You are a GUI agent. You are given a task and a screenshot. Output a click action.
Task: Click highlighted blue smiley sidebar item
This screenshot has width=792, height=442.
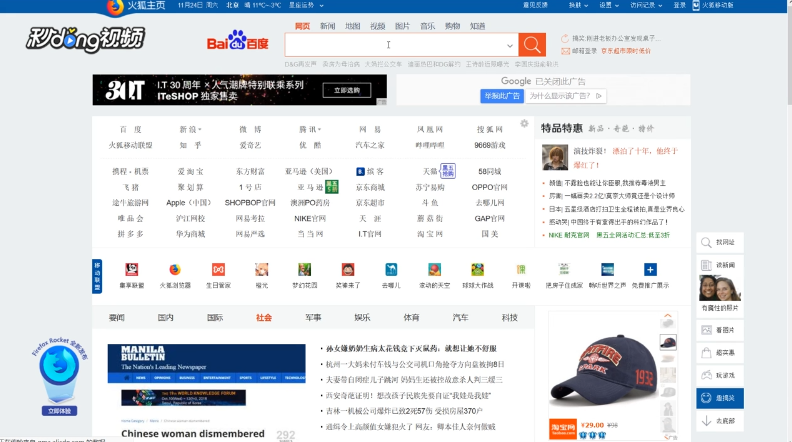pyautogui.click(x=719, y=398)
